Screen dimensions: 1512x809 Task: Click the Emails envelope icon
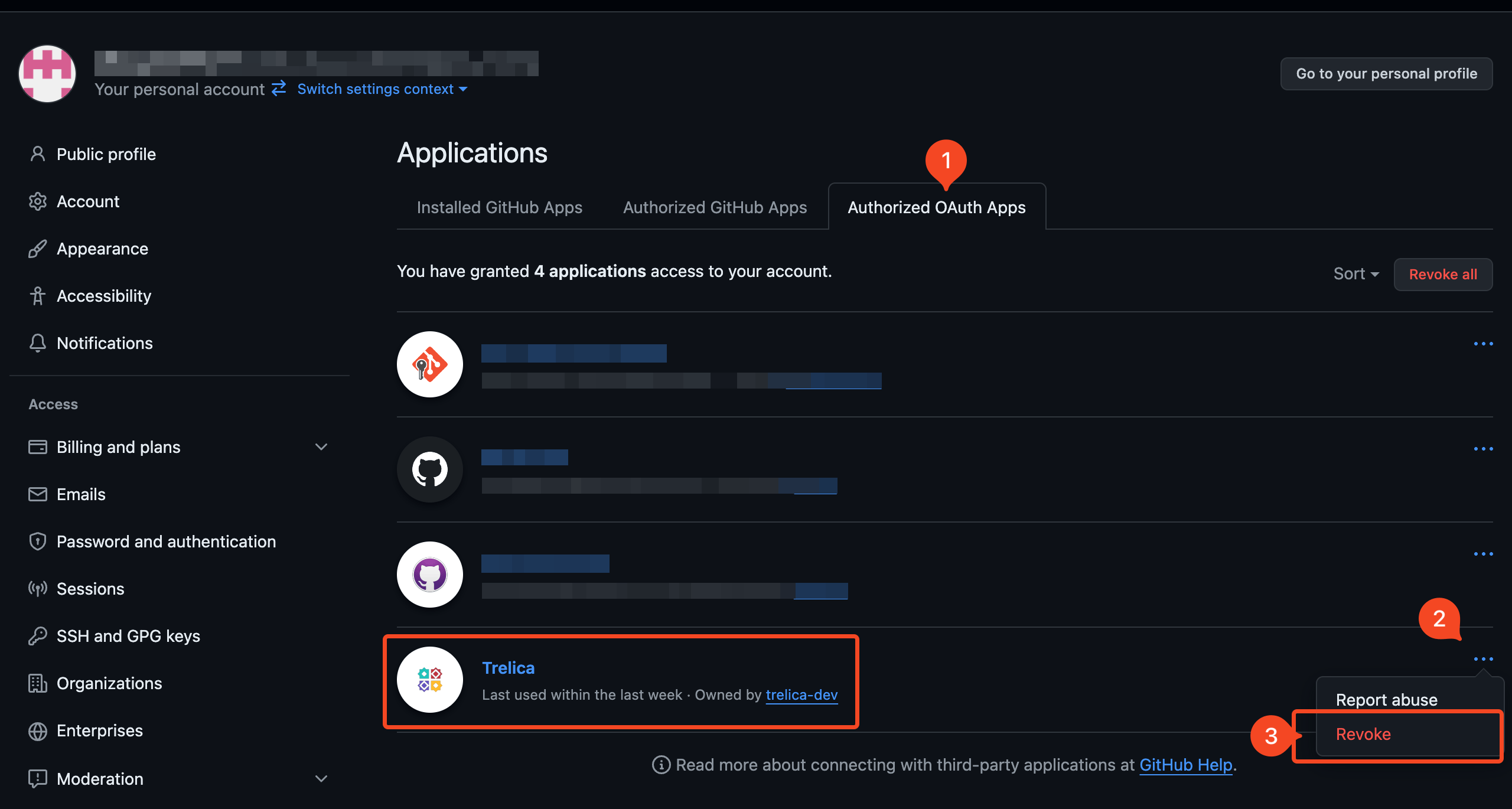point(38,494)
